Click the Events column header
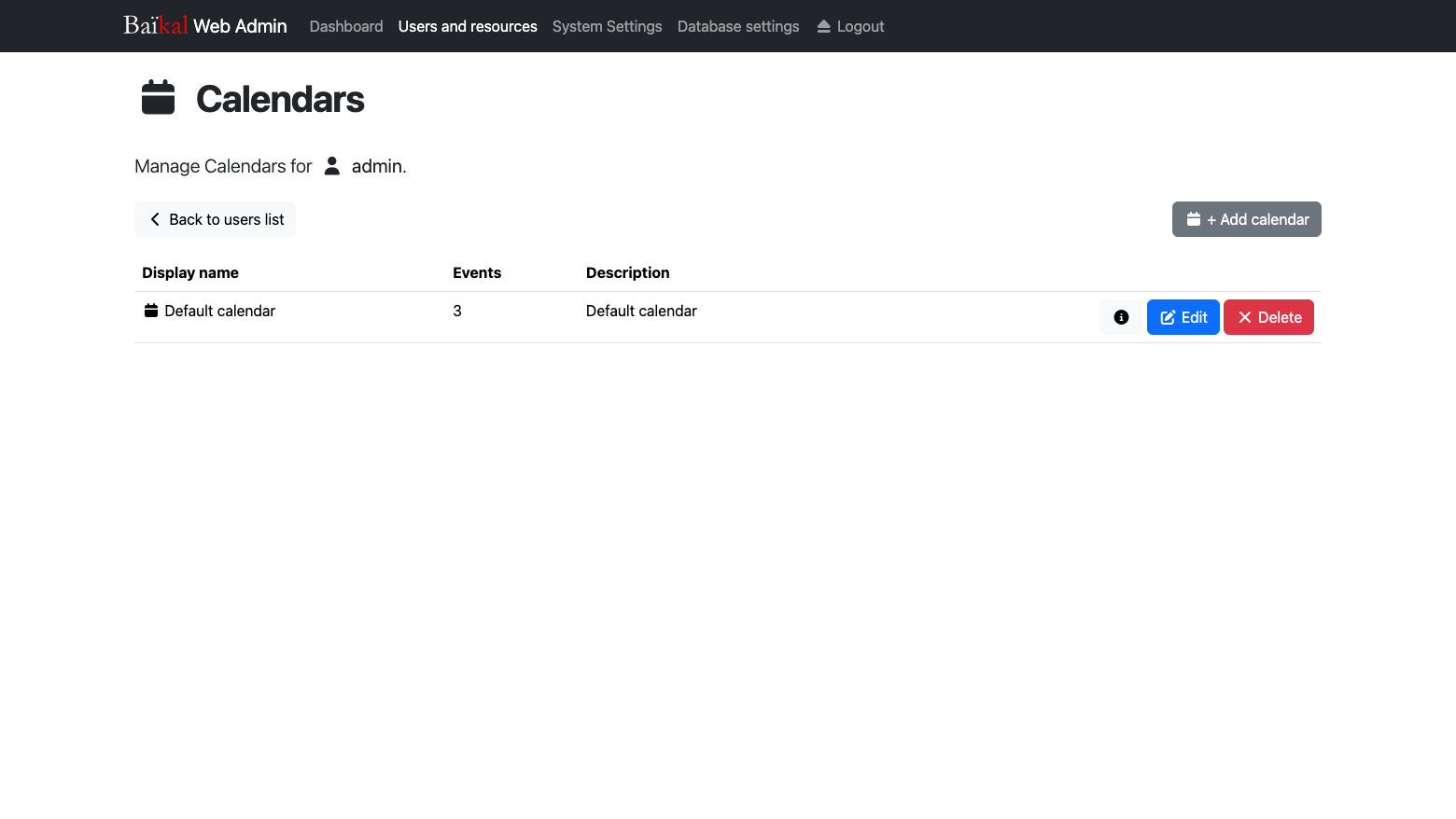The image size is (1456, 819). (x=477, y=272)
